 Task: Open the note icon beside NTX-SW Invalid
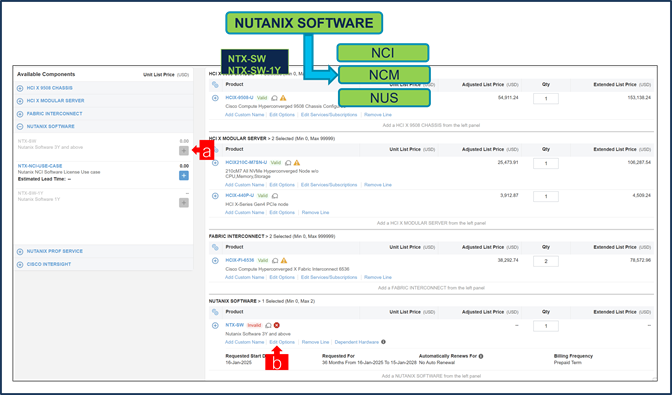pyautogui.click(x=268, y=325)
